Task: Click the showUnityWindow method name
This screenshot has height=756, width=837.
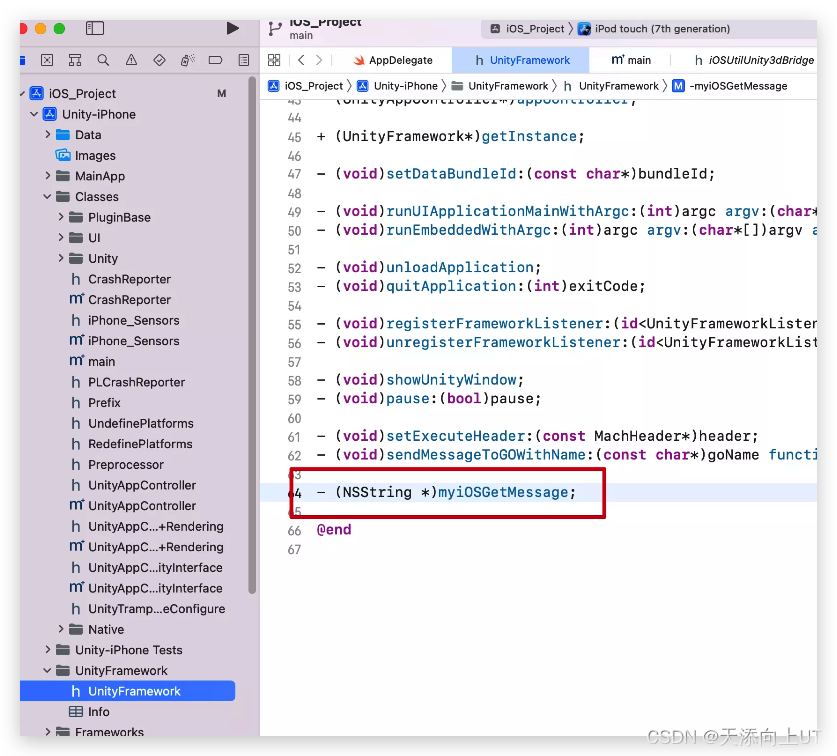Action: click(x=452, y=380)
